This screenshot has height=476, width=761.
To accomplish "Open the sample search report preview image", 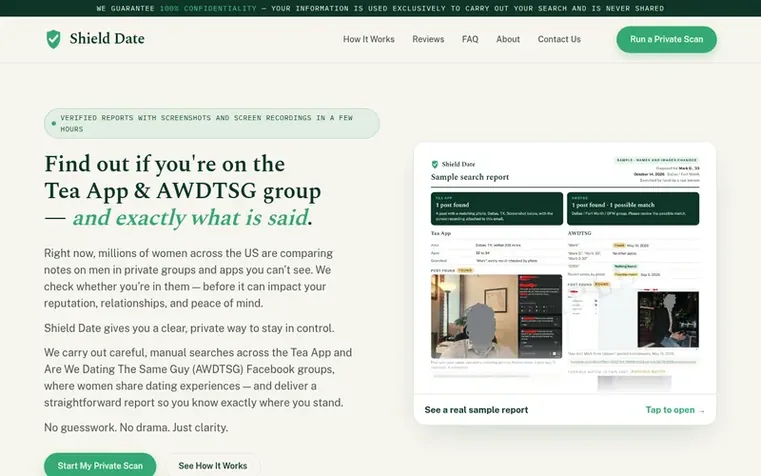I will click(565, 268).
